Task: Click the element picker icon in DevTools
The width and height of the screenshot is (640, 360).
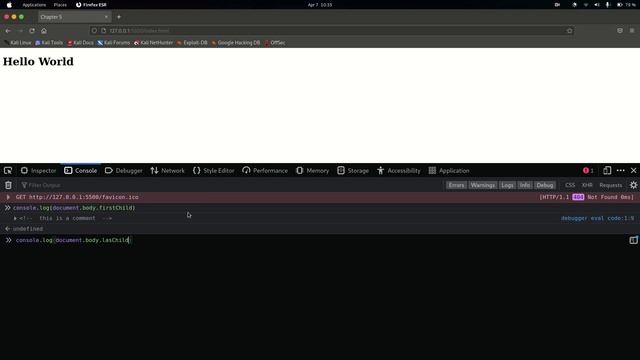Action: pos(8,171)
